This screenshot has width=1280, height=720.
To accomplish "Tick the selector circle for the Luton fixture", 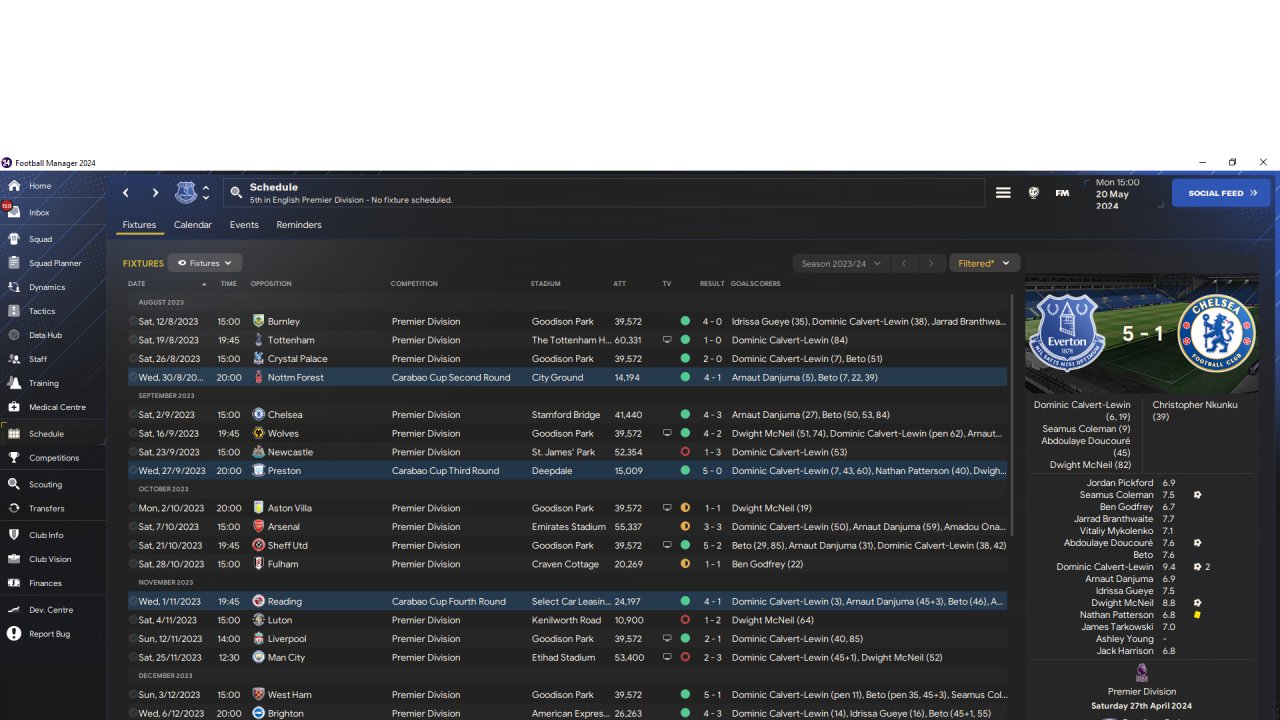I will (133, 620).
